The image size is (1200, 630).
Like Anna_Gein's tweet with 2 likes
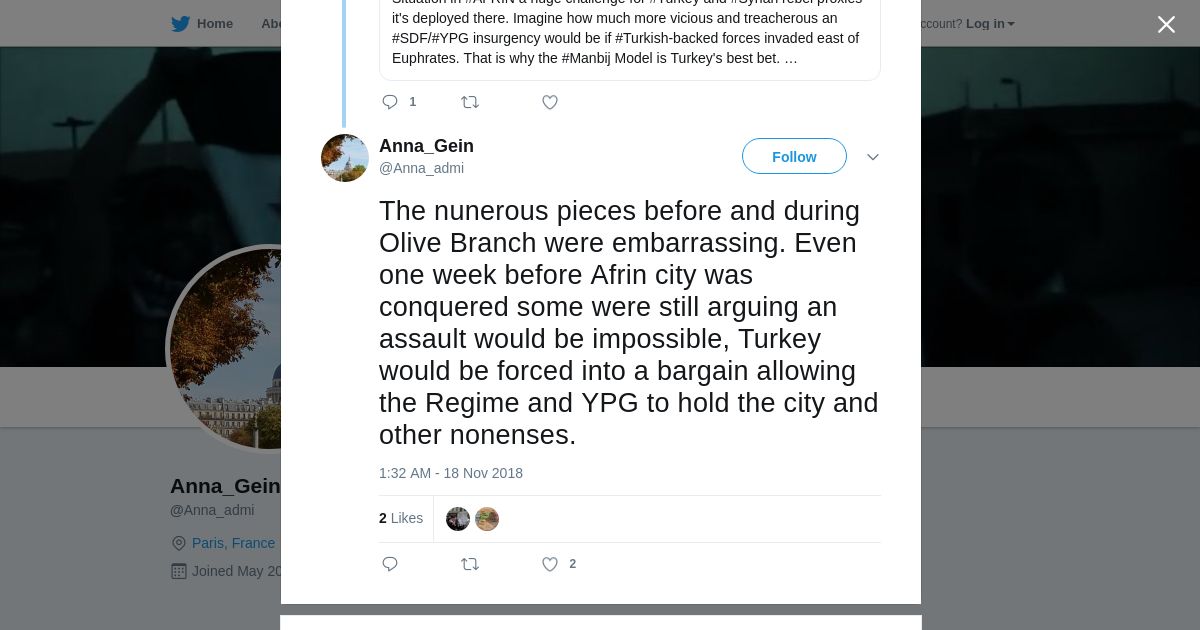coord(550,564)
